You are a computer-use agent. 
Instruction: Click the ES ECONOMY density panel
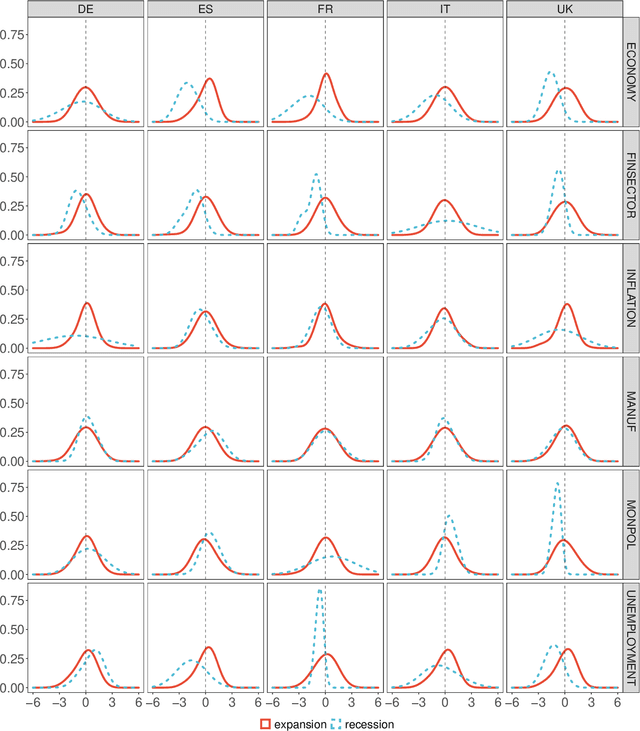coord(206,72)
